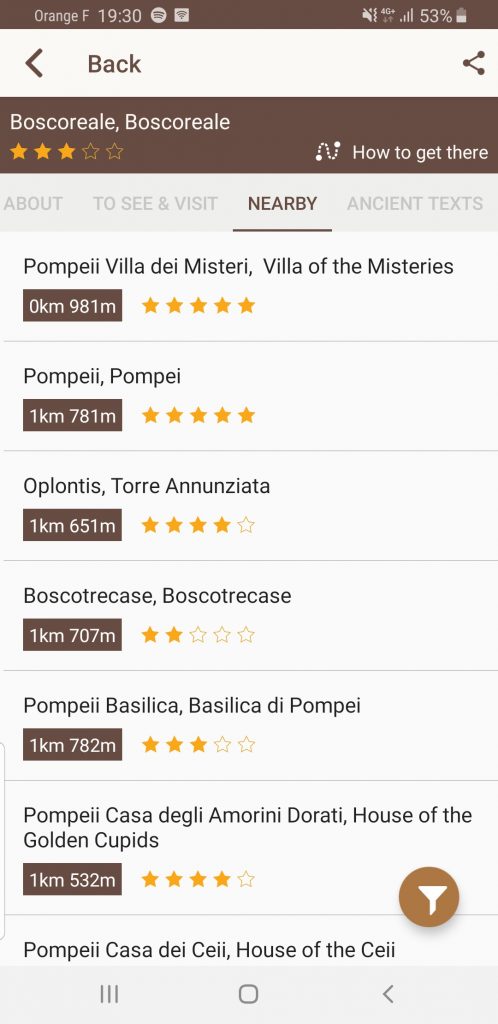Open House of the Golden Cupids entry
The height and width of the screenshot is (1024, 498).
(x=249, y=847)
